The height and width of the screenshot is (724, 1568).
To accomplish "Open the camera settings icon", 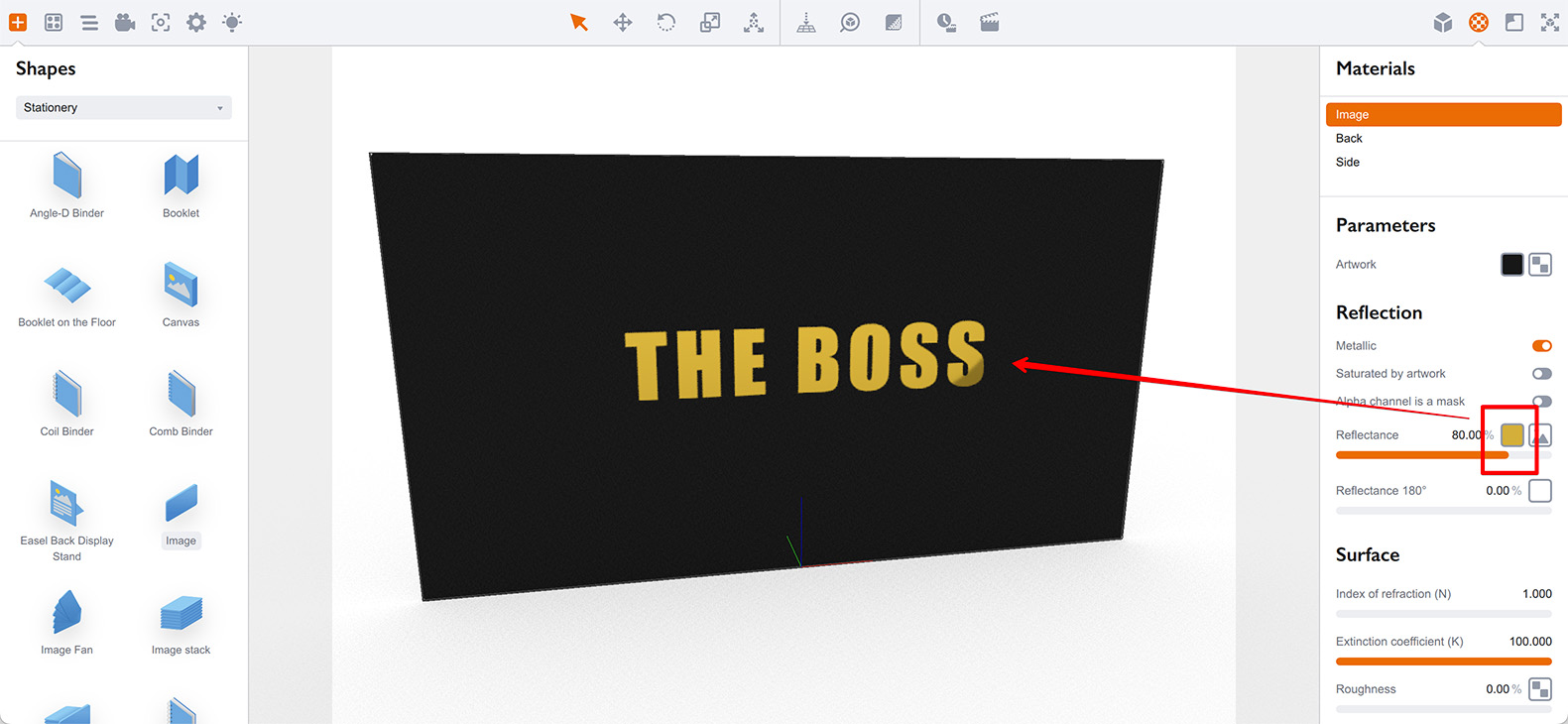I will [x=125, y=22].
